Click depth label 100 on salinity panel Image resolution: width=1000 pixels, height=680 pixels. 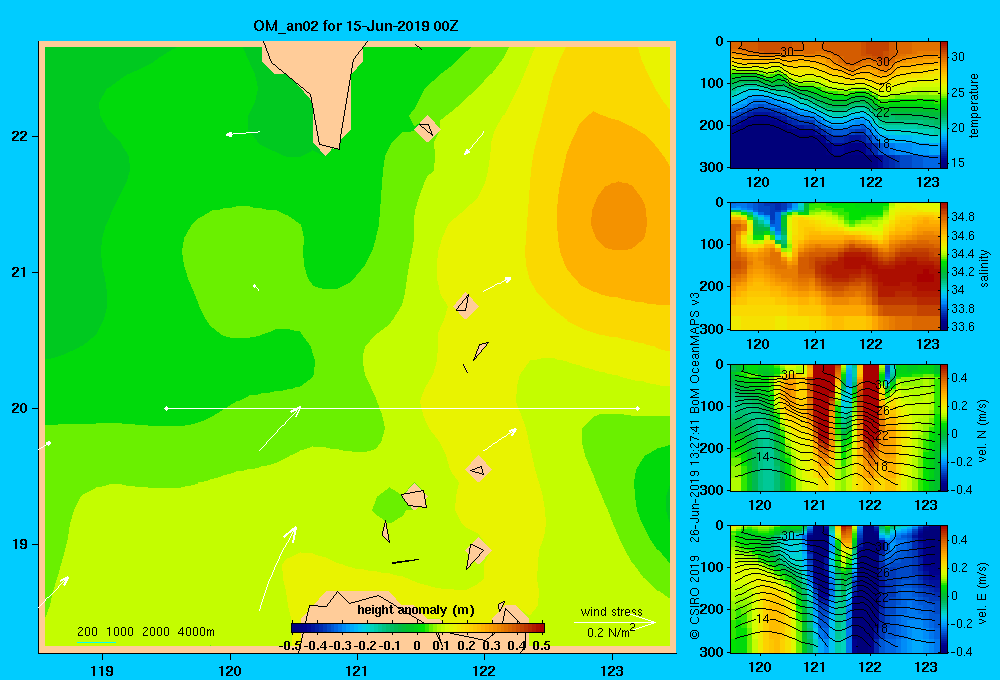point(712,244)
